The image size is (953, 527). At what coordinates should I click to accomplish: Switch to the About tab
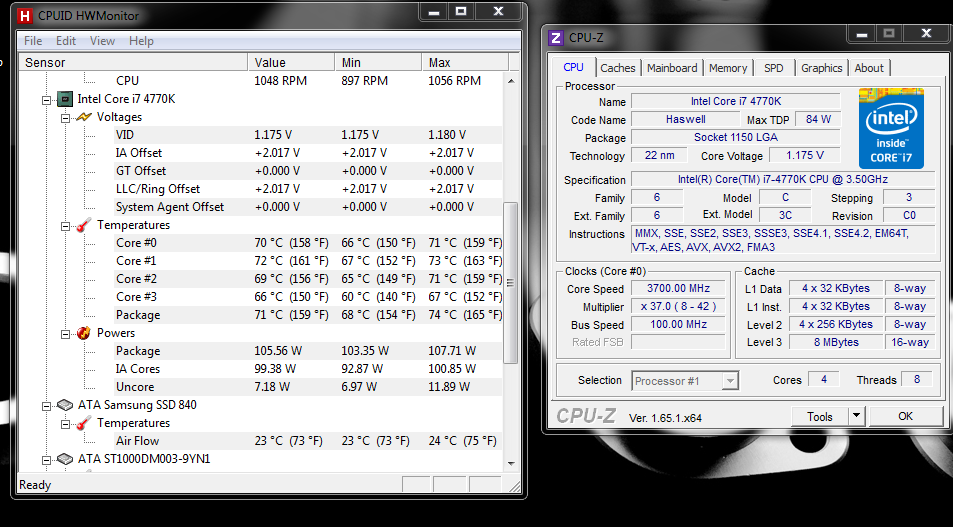coord(869,68)
